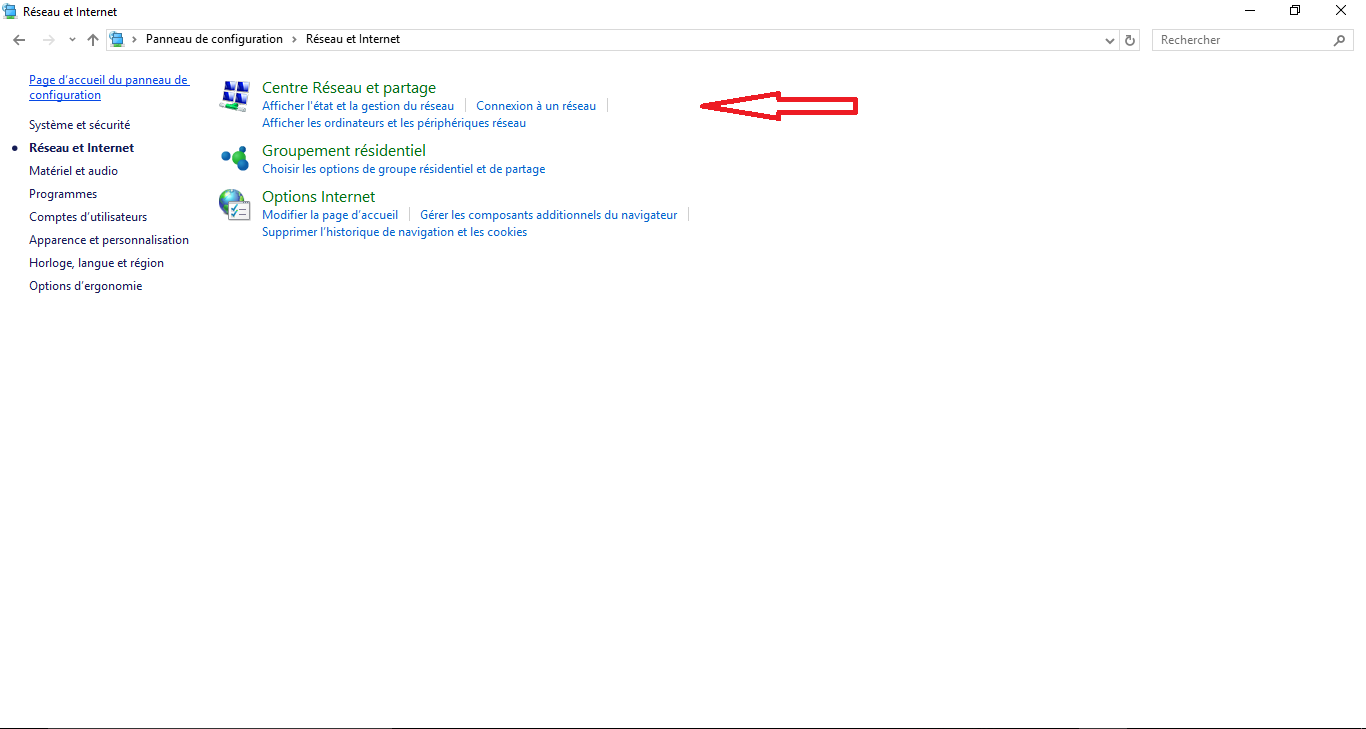Screen dimensions: 1366x729
Task: Select Matériel et audio in sidebar
Action: (x=74, y=171)
